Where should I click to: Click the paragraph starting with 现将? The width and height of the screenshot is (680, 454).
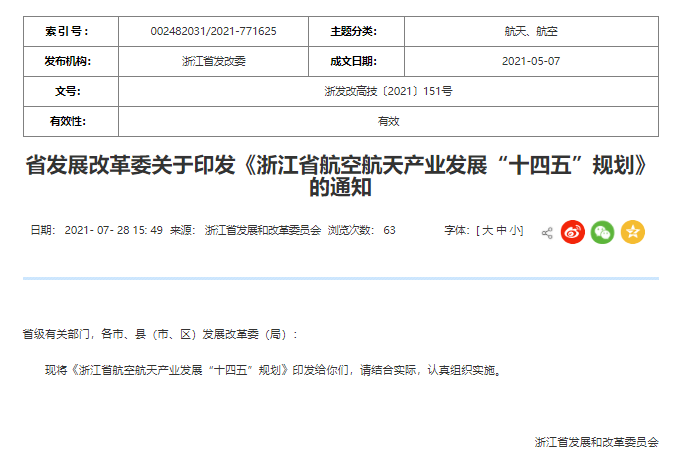(x=272, y=370)
